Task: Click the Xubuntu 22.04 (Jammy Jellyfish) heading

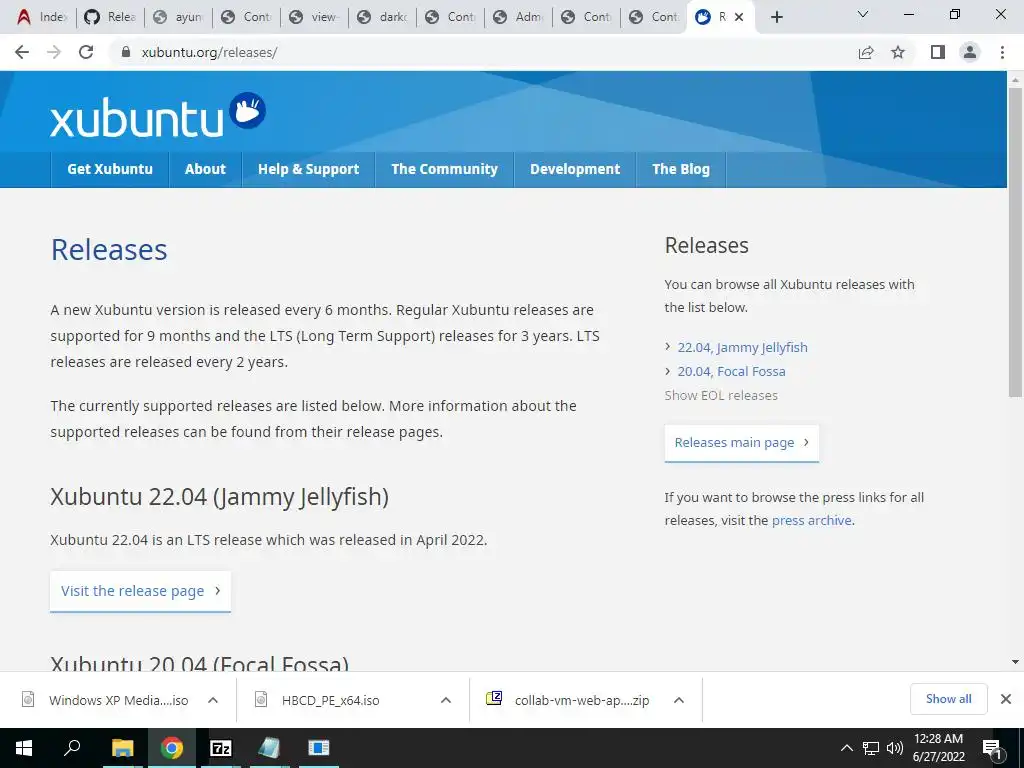Action: pyautogui.click(x=219, y=497)
